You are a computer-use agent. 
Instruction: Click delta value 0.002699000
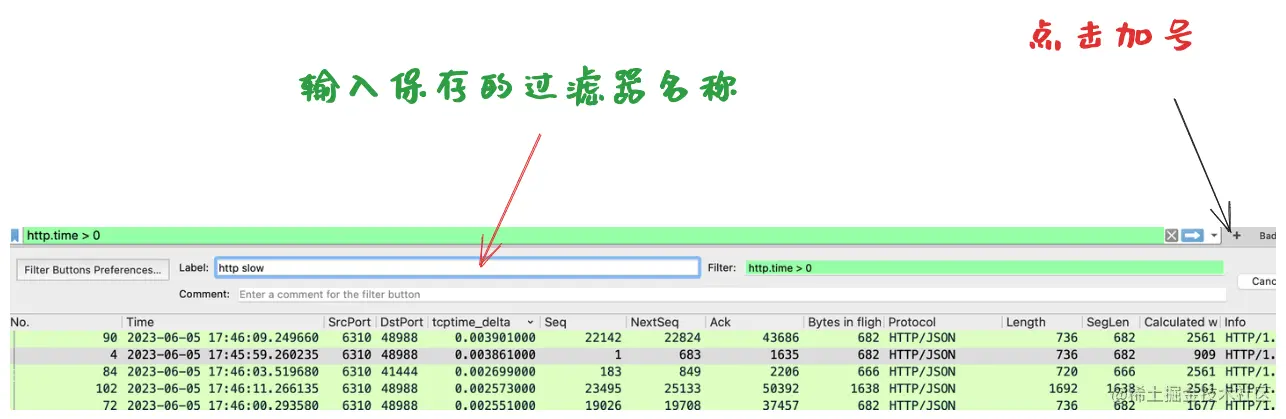(495, 371)
